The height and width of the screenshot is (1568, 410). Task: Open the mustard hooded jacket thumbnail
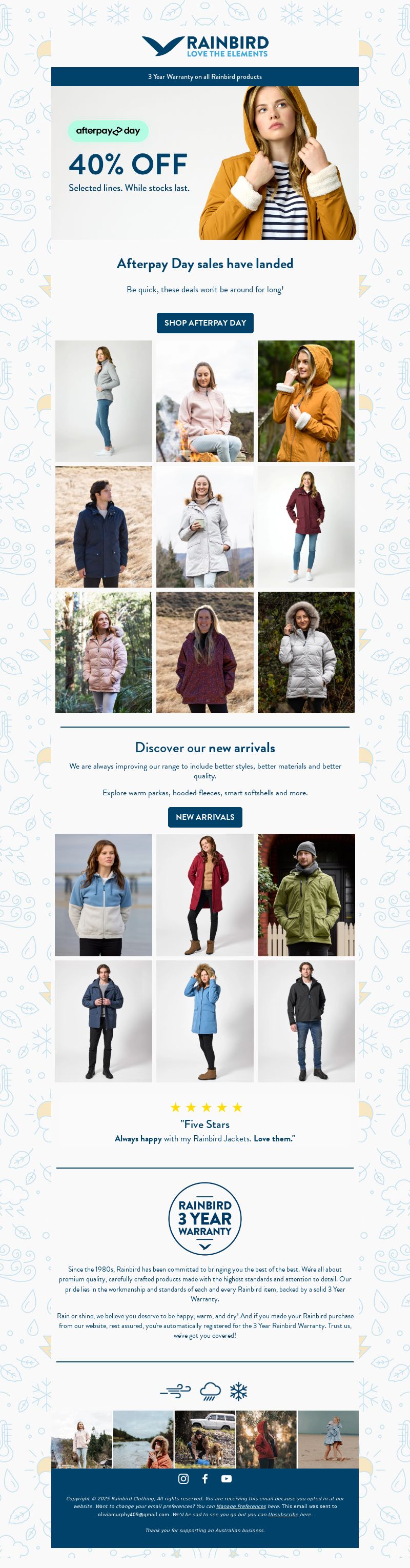pos(306,401)
